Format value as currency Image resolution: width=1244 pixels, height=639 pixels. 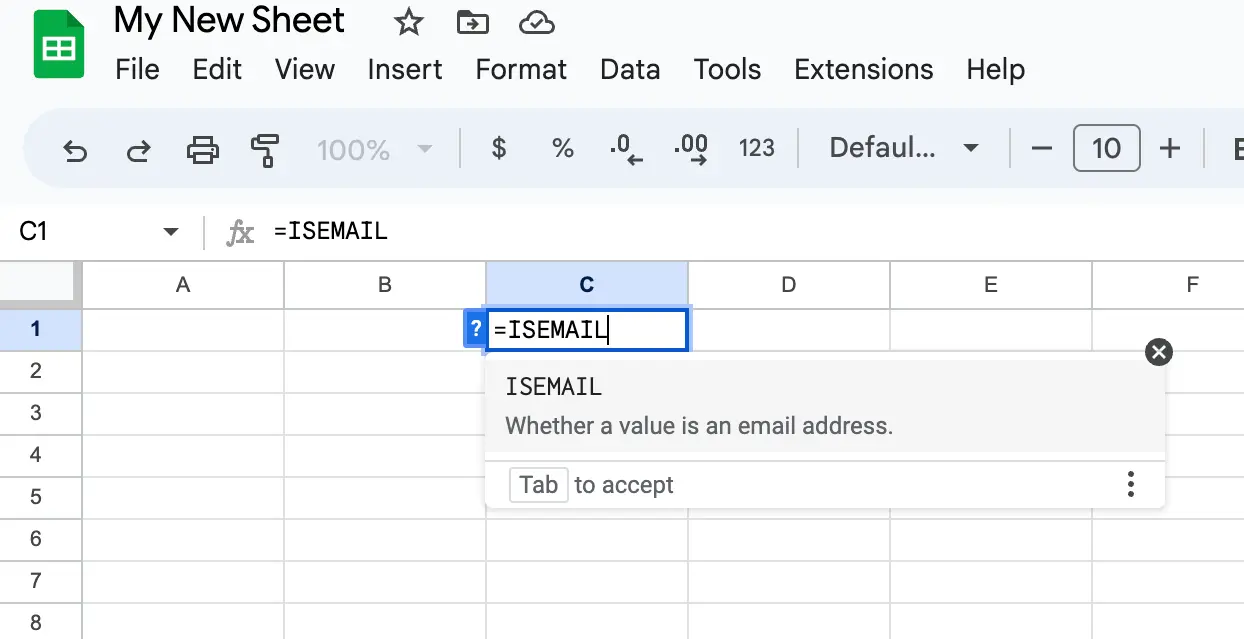[x=498, y=148]
